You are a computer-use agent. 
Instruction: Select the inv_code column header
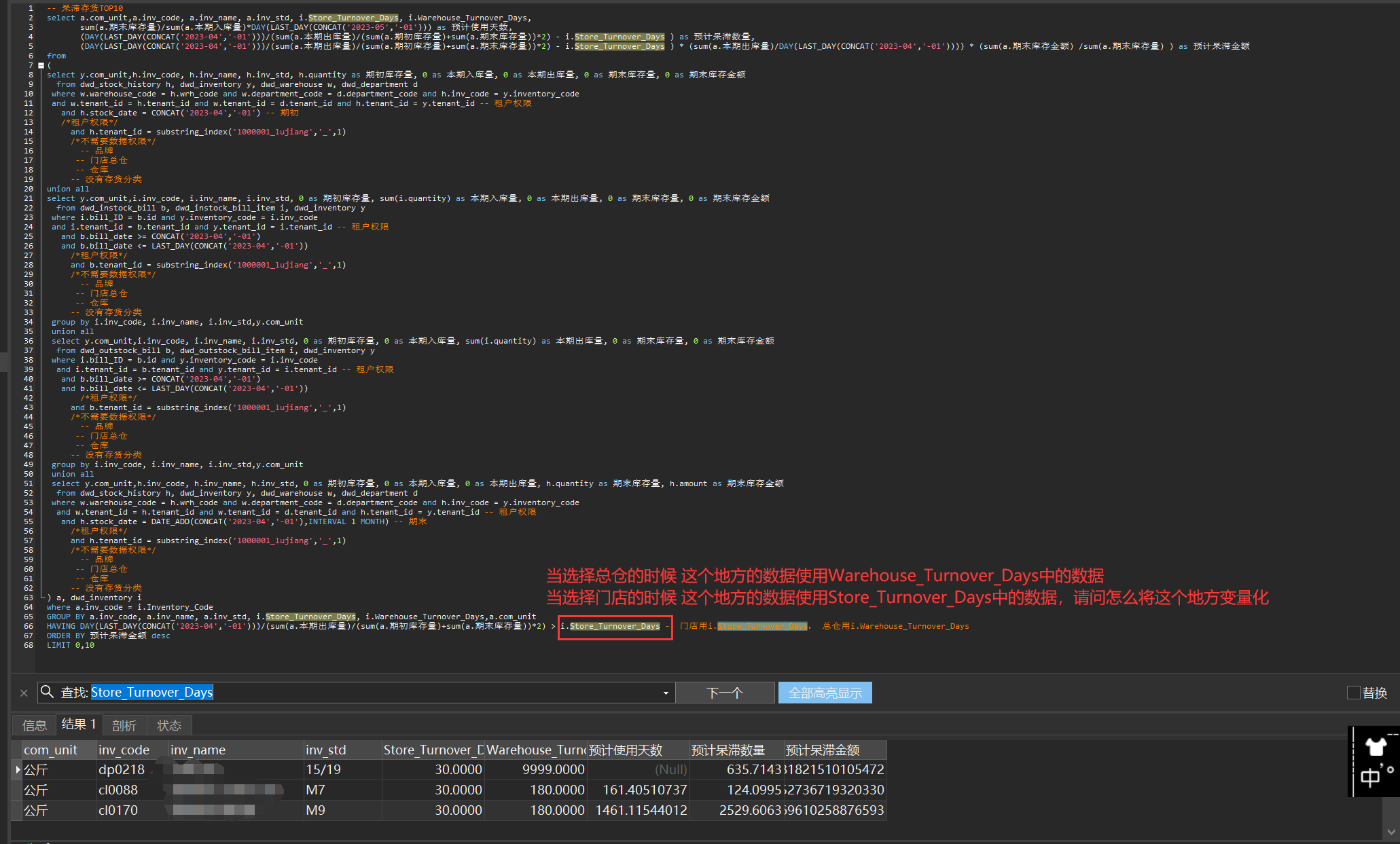132,750
